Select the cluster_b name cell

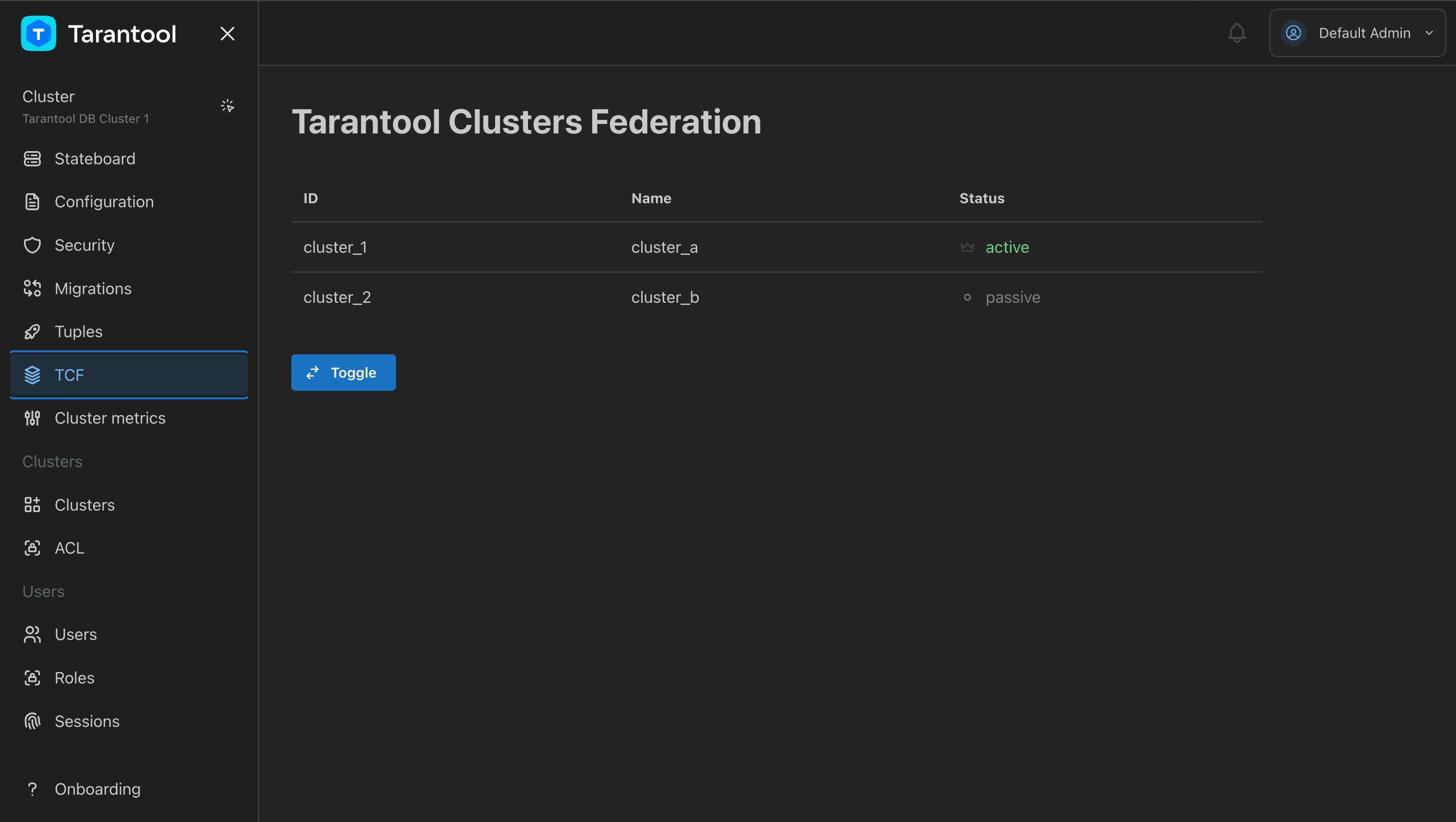(665, 297)
